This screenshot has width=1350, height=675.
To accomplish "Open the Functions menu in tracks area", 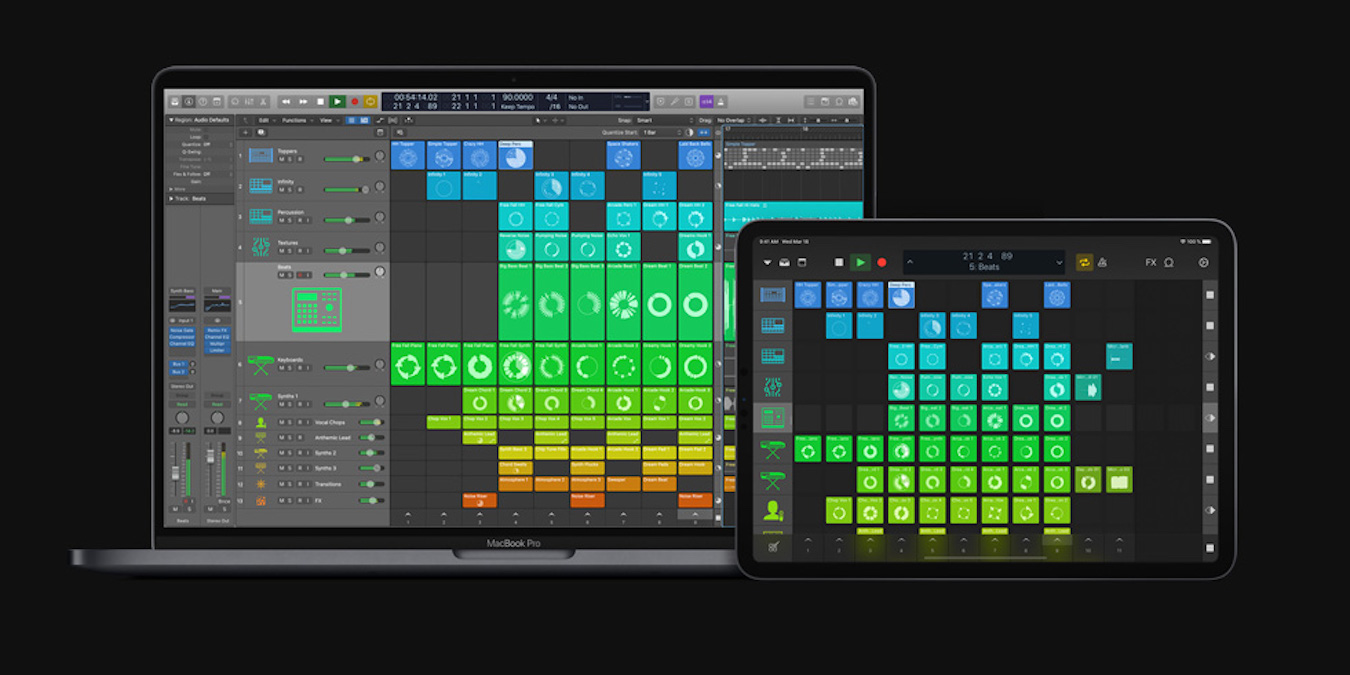I will tap(295, 120).
